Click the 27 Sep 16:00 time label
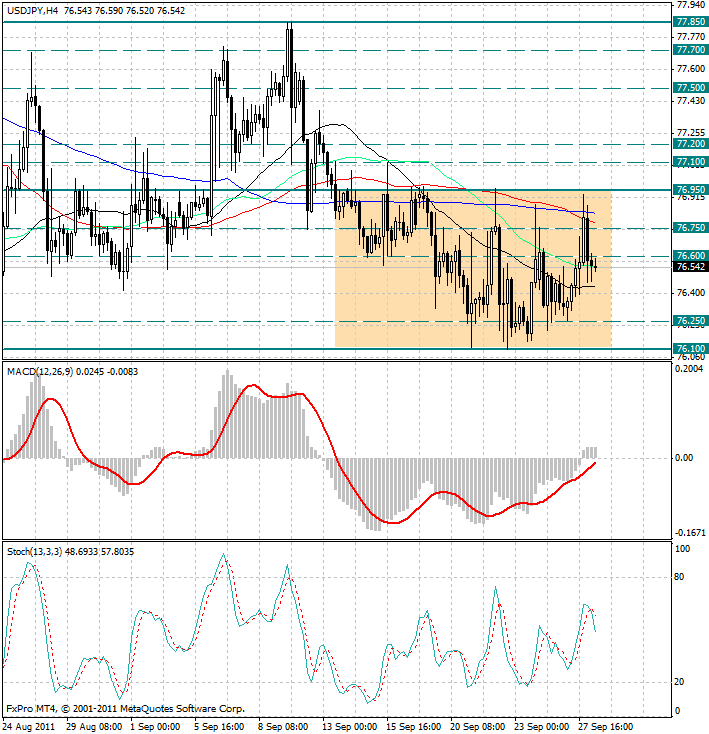Viewport: 709px width, 734px height. (607, 727)
